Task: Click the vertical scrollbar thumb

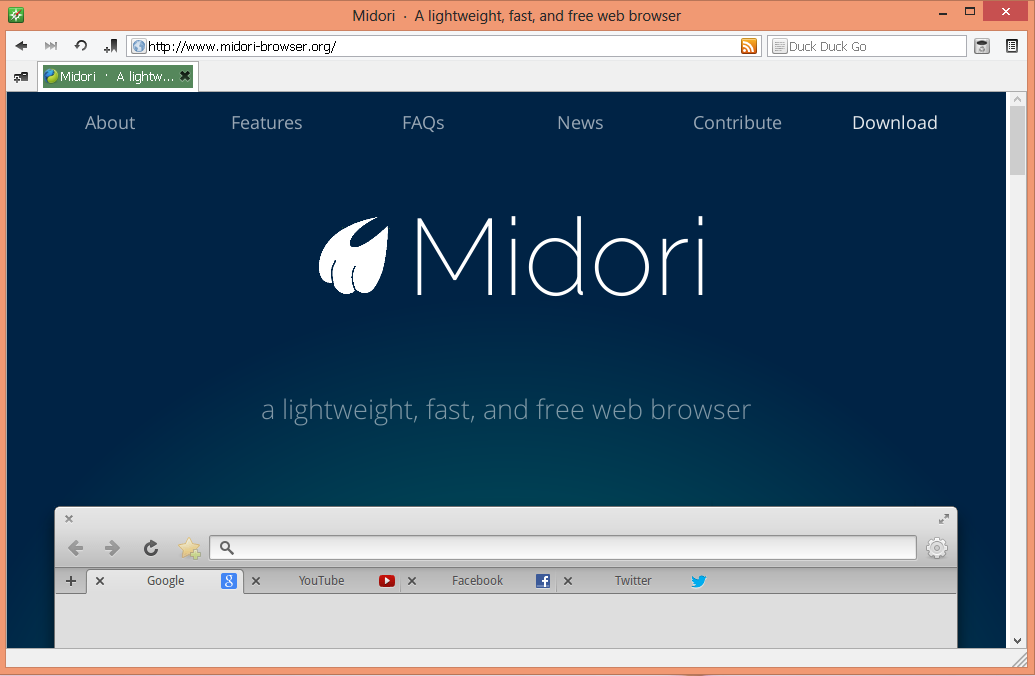Action: [1017, 140]
